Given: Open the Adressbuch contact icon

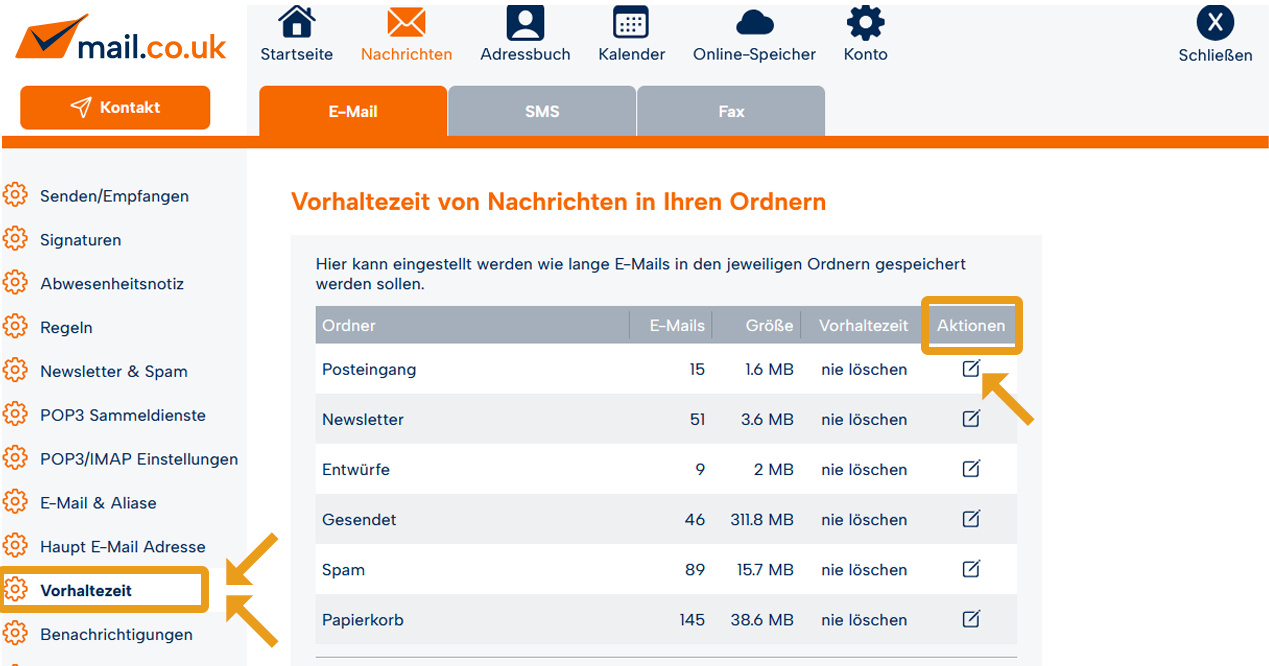Looking at the screenshot, I should tap(525, 24).
